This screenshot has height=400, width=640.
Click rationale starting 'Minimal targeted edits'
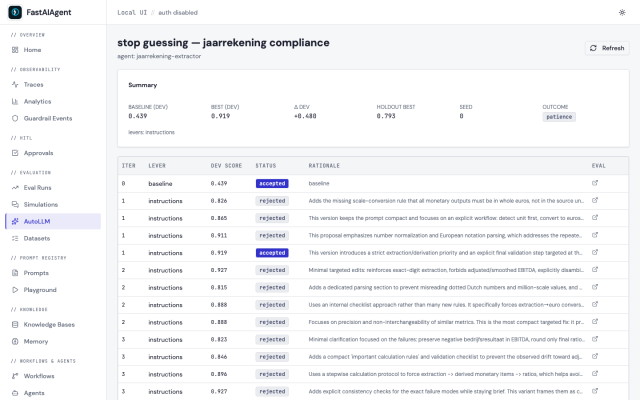coord(446,270)
